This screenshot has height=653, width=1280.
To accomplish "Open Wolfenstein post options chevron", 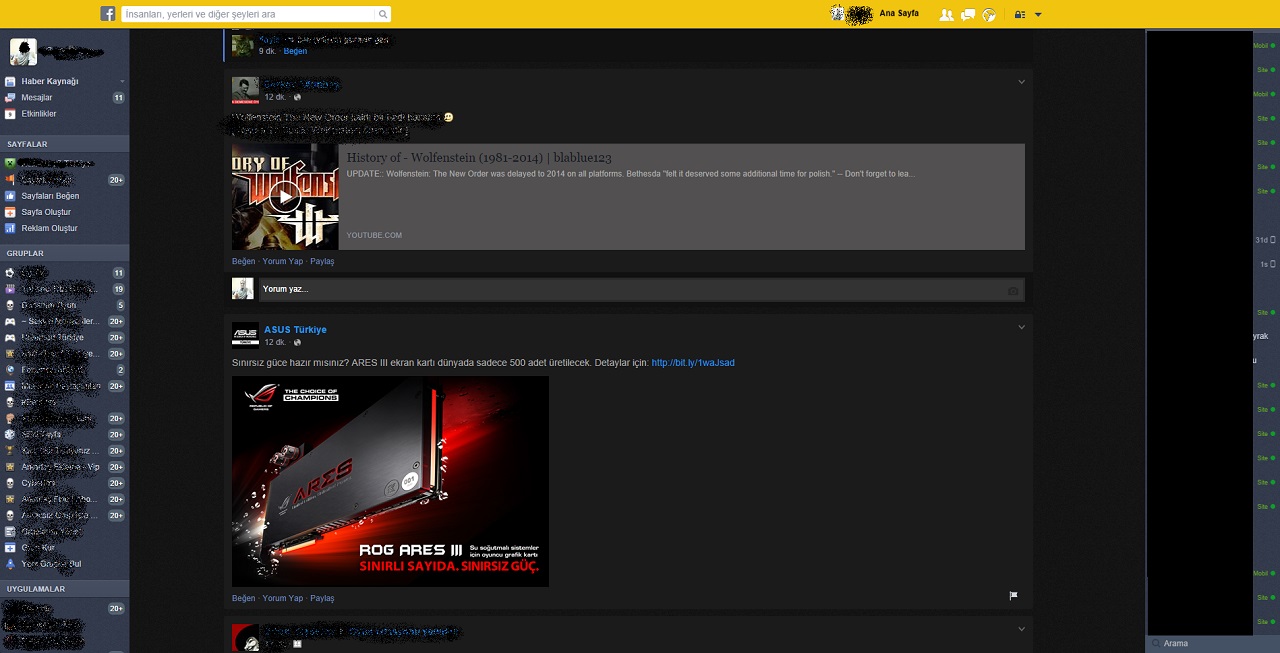I will click(1021, 82).
